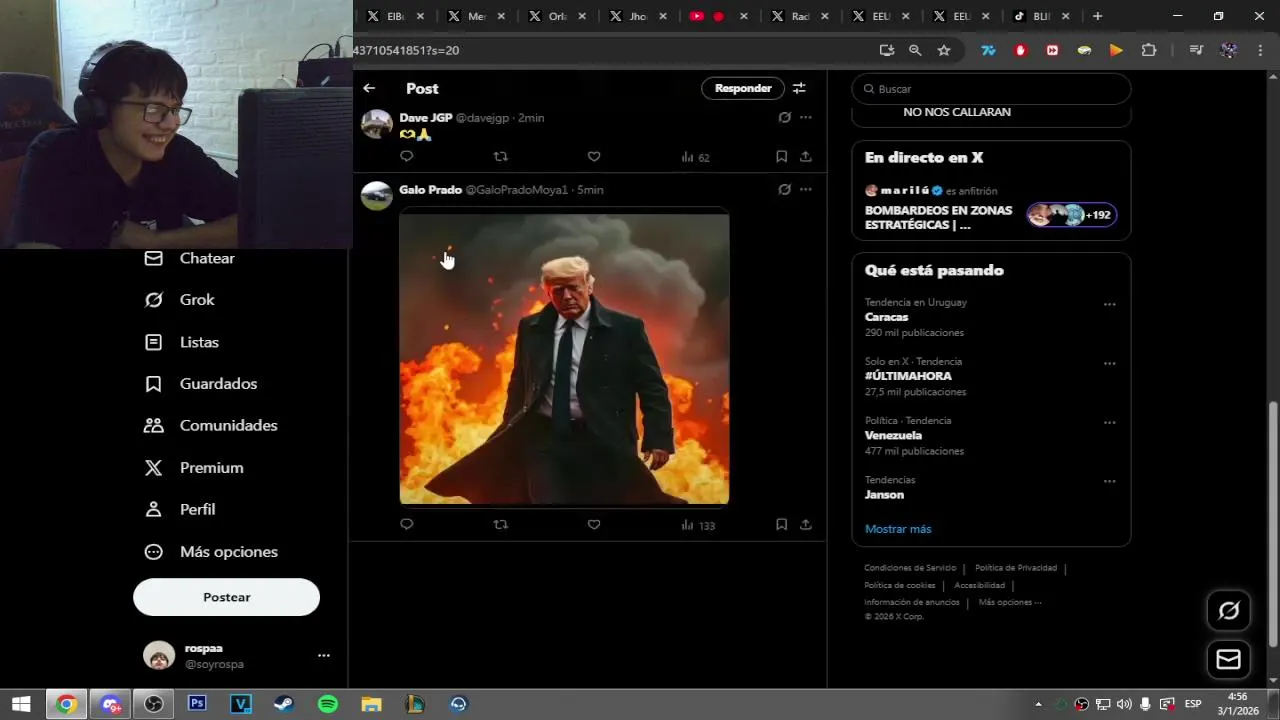This screenshot has height=720, width=1280.
Task: Open the Chrome extensions puzzle icon
Action: tap(1149, 50)
